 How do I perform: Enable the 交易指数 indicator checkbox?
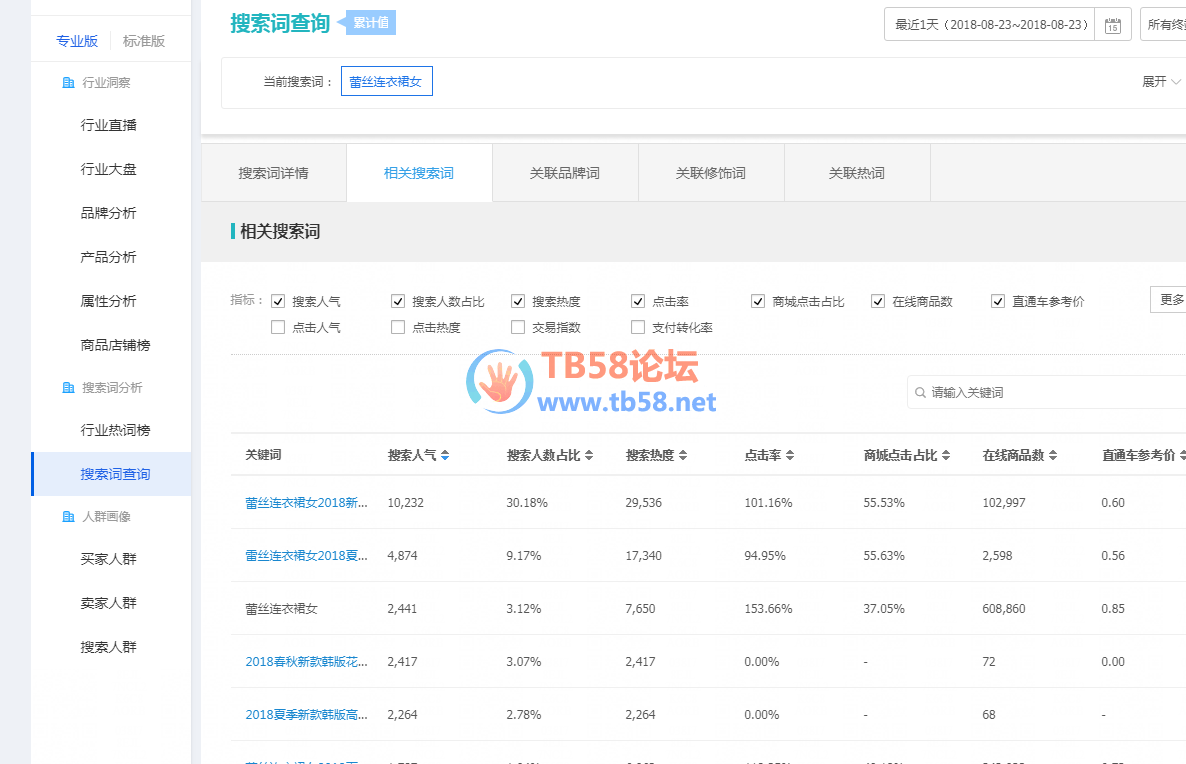point(518,327)
